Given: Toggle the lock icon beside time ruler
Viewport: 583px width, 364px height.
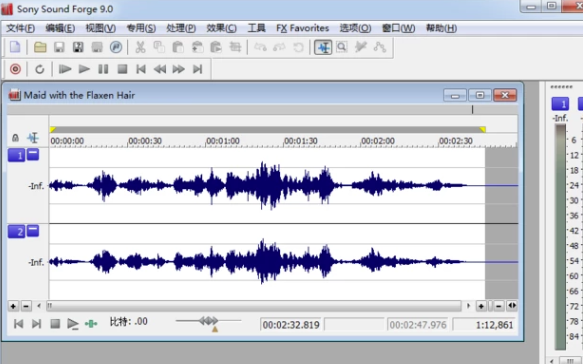Looking at the screenshot, I should coord(15,138).
